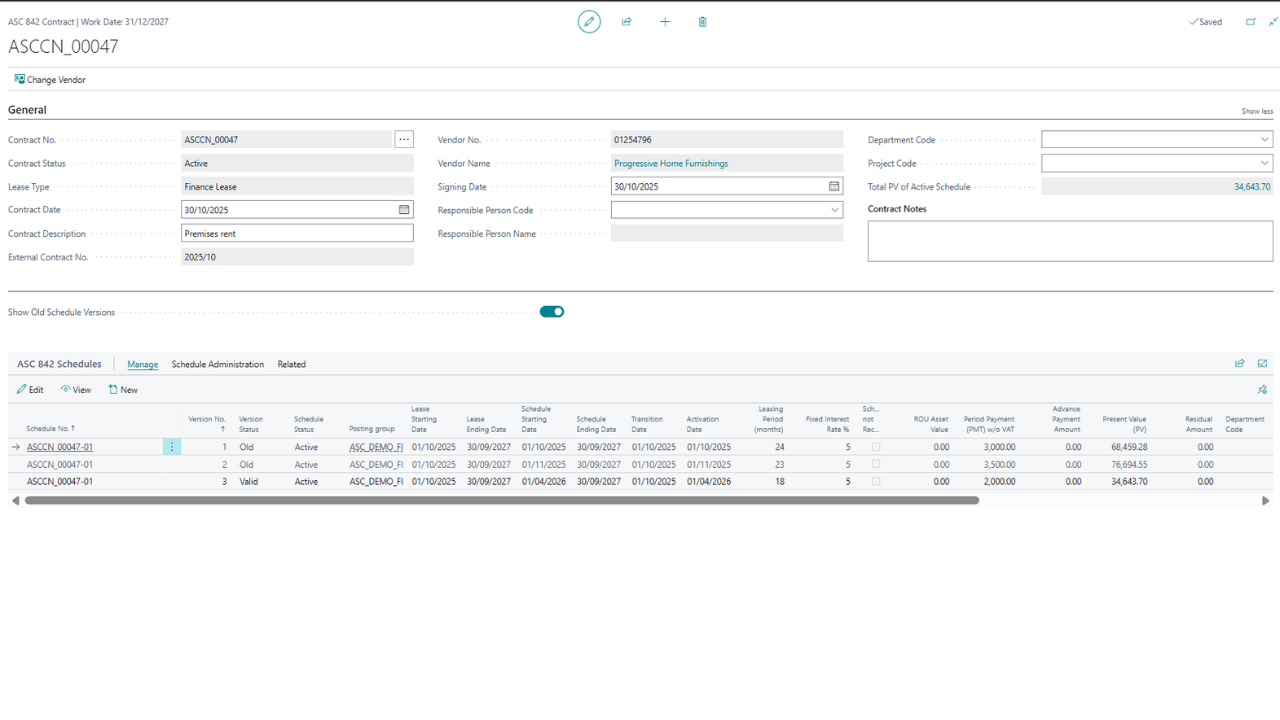Open page in new window icon
This screenshot has width=1280, height=720.
(x=1250, y=21)
